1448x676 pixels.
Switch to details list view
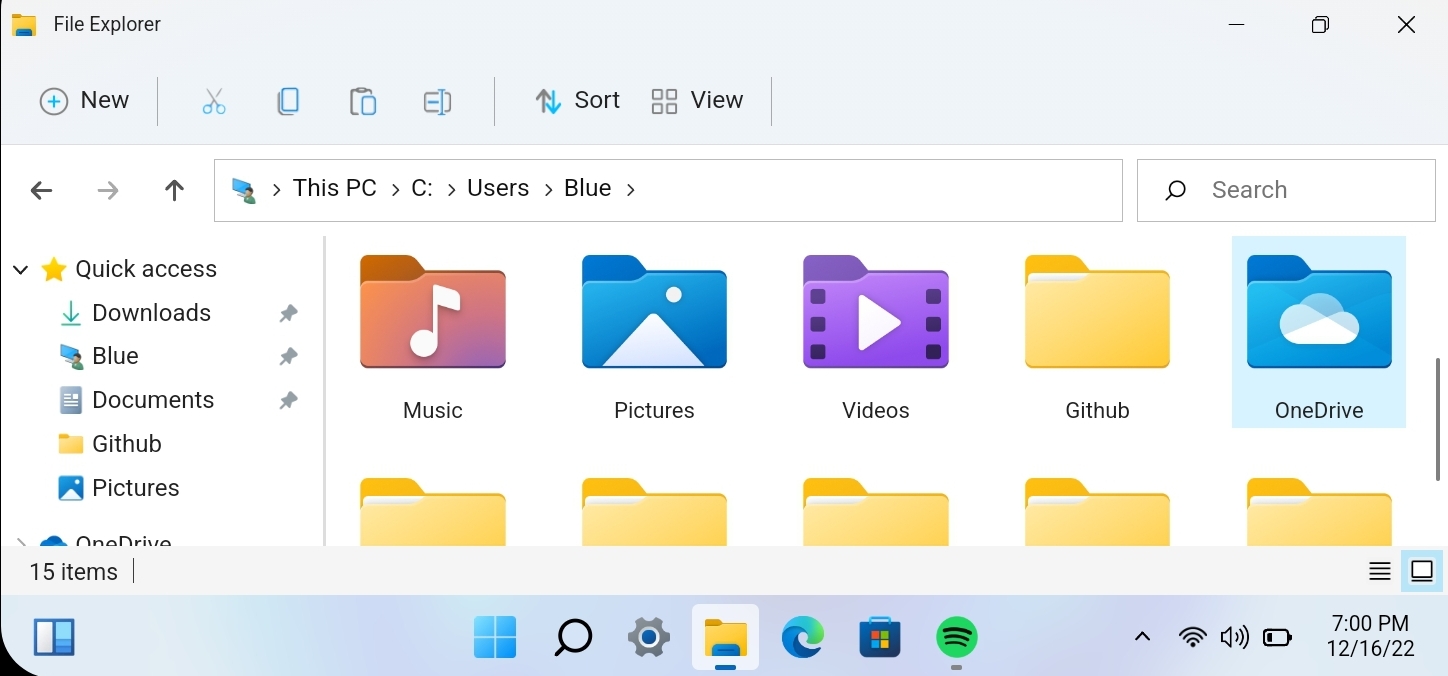pyautogui.click(x=1380, y=571)
